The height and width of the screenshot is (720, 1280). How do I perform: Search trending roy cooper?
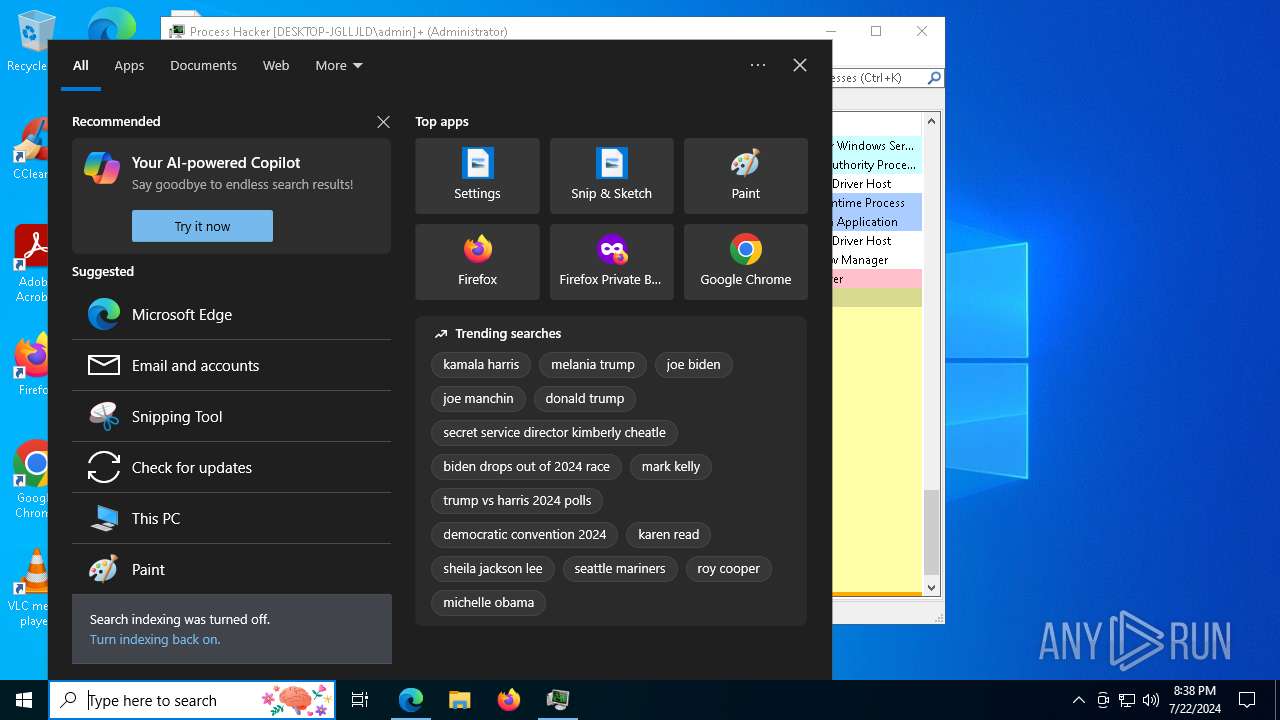point(728,569)
